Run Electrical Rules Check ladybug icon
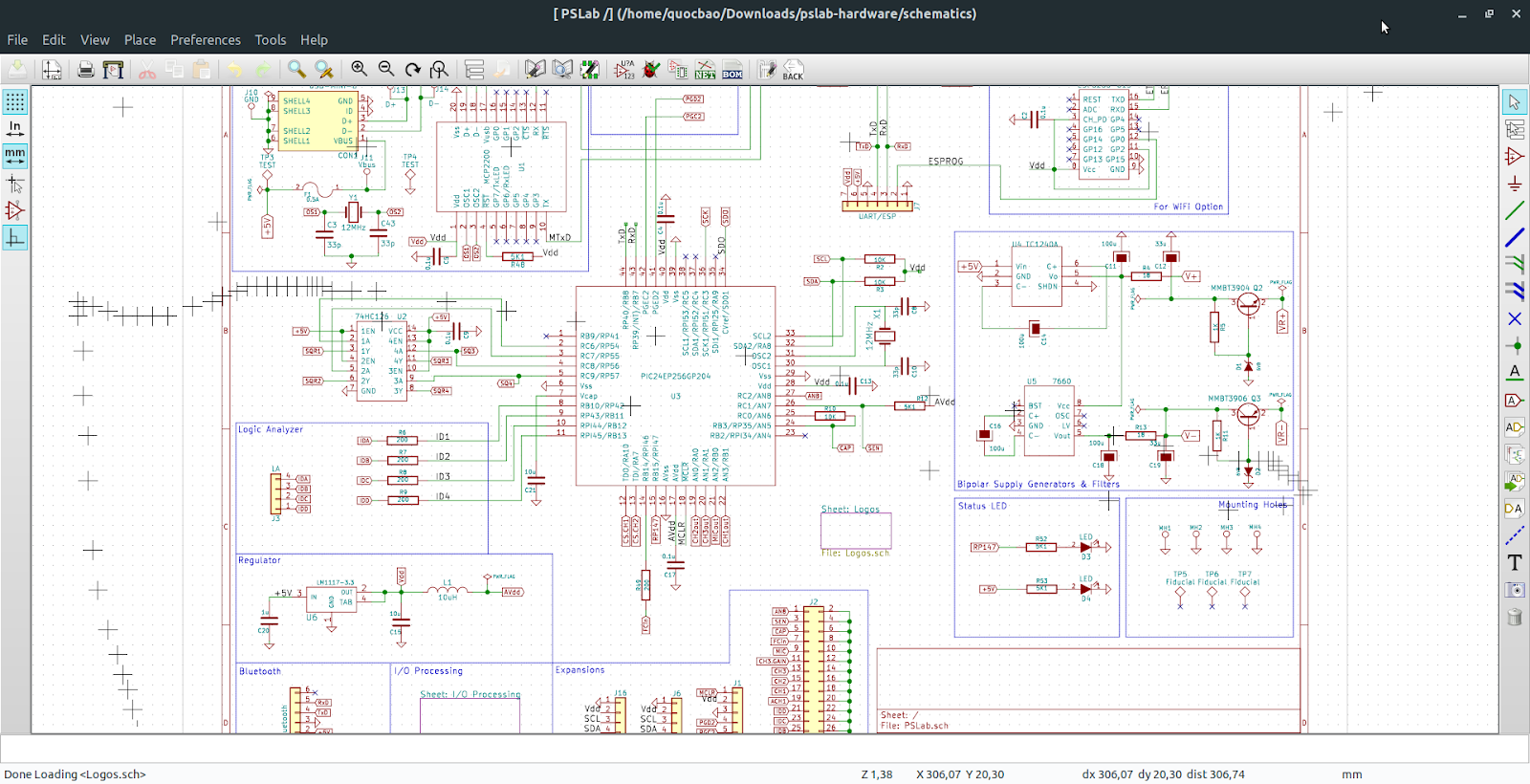Viewport: 1530px width, 784px height. pyautogui.click(x=651, y=69)
